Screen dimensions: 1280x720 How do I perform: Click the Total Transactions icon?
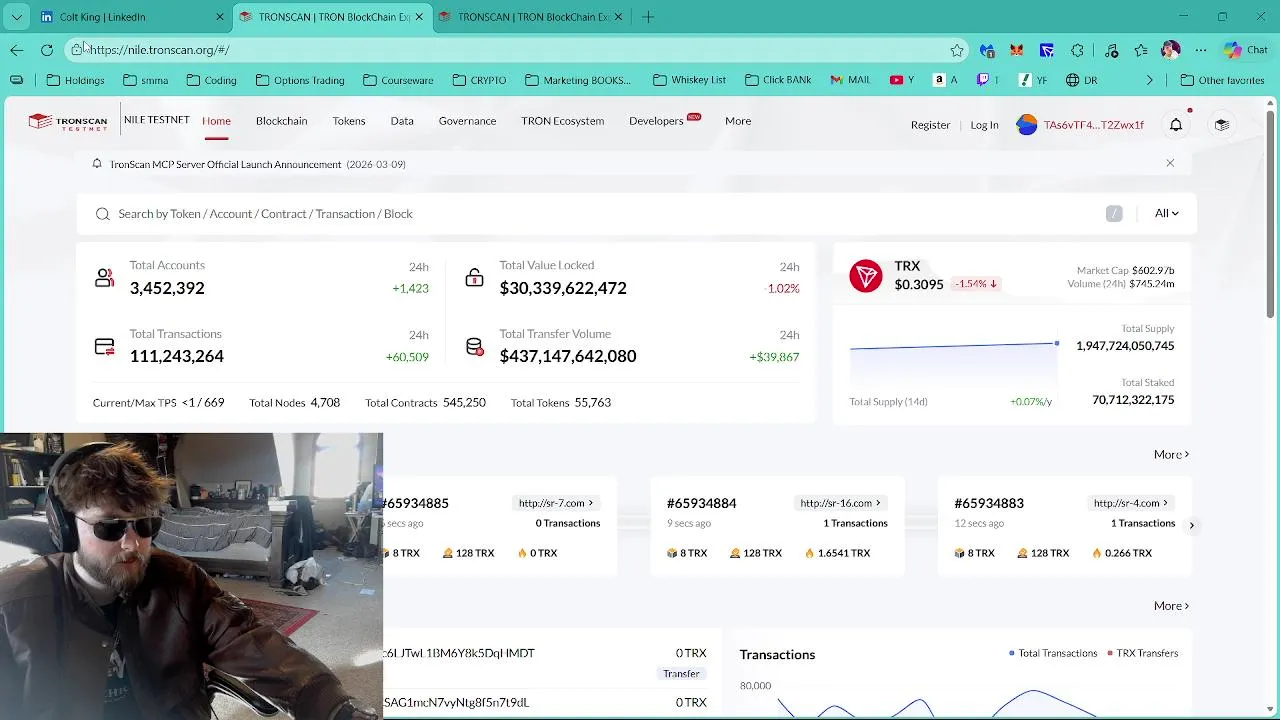(x=104, y=347)
